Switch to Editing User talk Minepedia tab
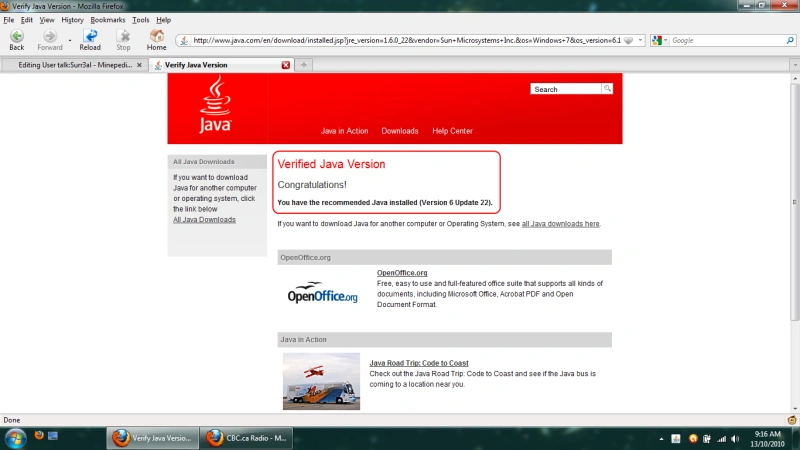Screen dimensions: 800x450 click(x=75, y=65)
